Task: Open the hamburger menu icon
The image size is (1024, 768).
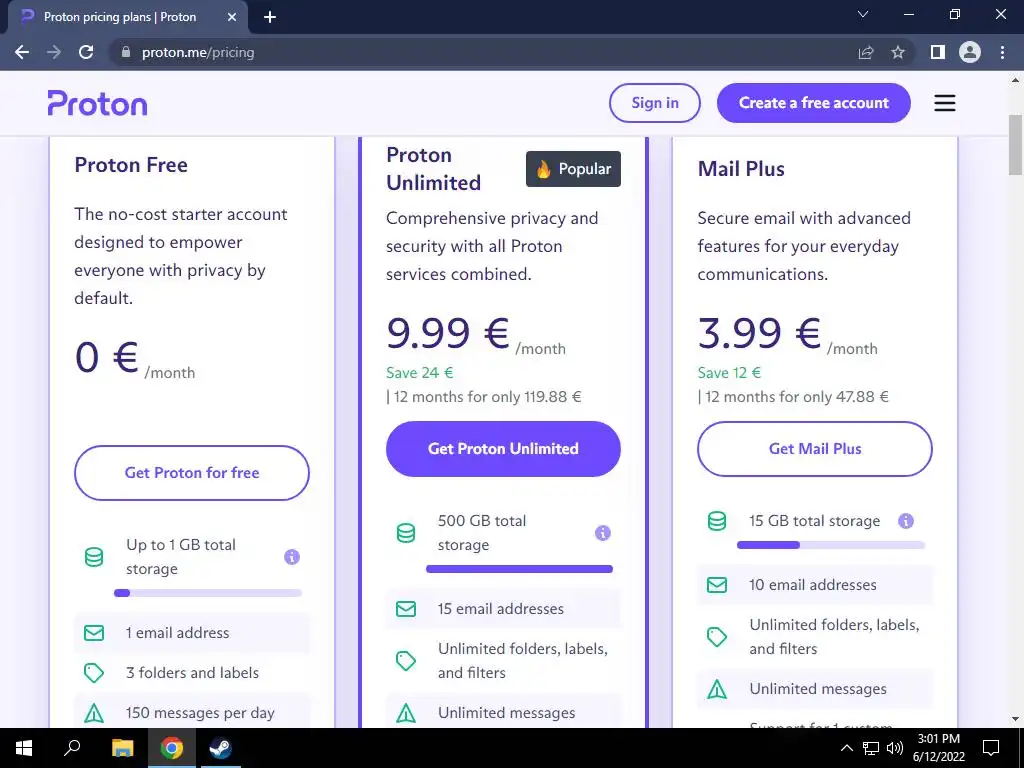Action: (944, 103)
